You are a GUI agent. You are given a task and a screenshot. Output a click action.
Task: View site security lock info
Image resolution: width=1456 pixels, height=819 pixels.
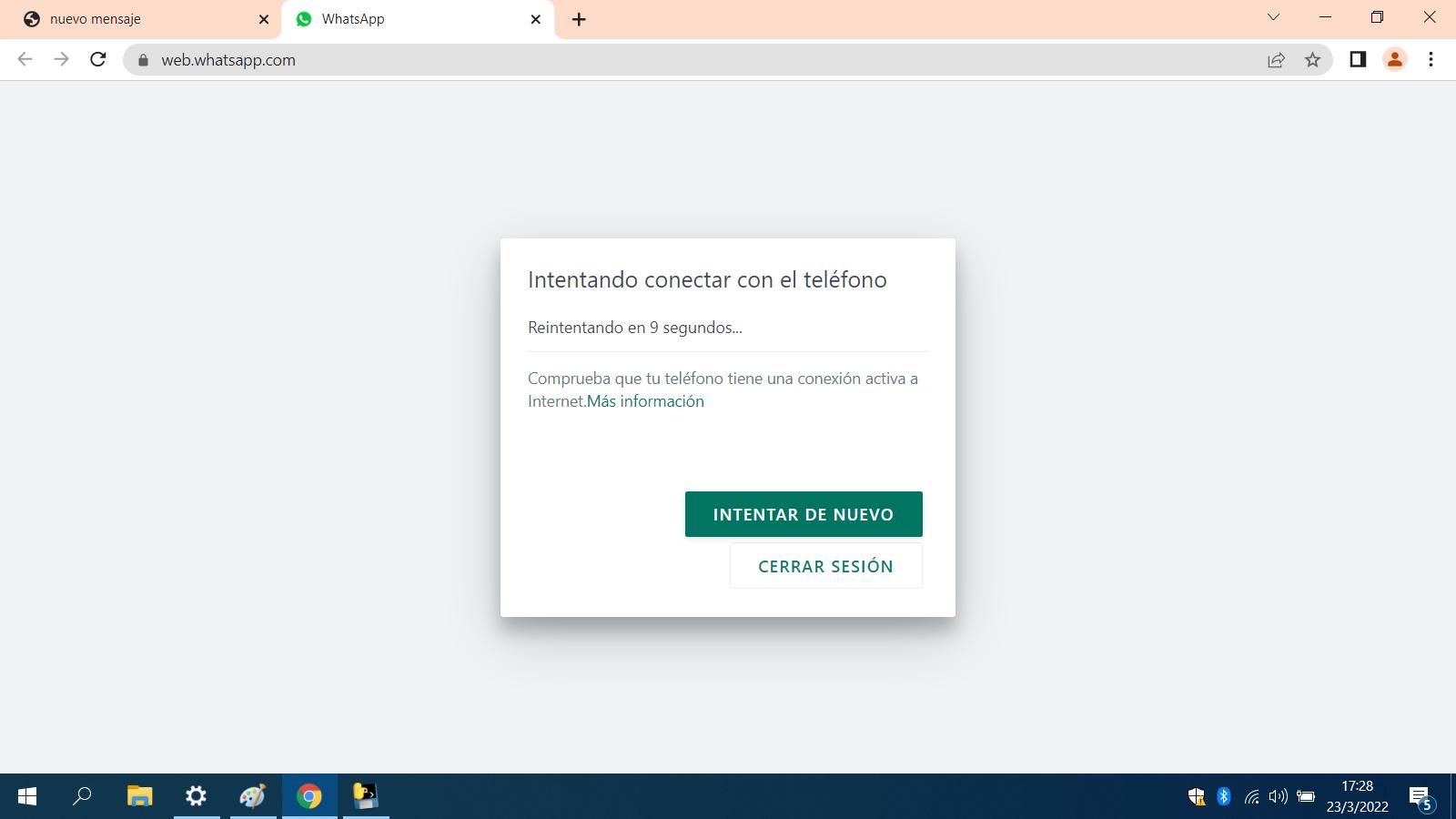(142, 60)
